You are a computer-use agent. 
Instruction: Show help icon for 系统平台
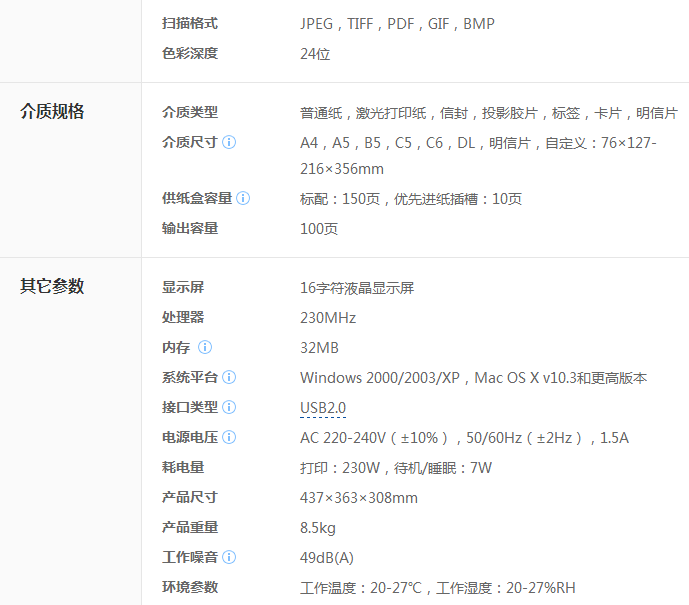[x=229, y=377]
